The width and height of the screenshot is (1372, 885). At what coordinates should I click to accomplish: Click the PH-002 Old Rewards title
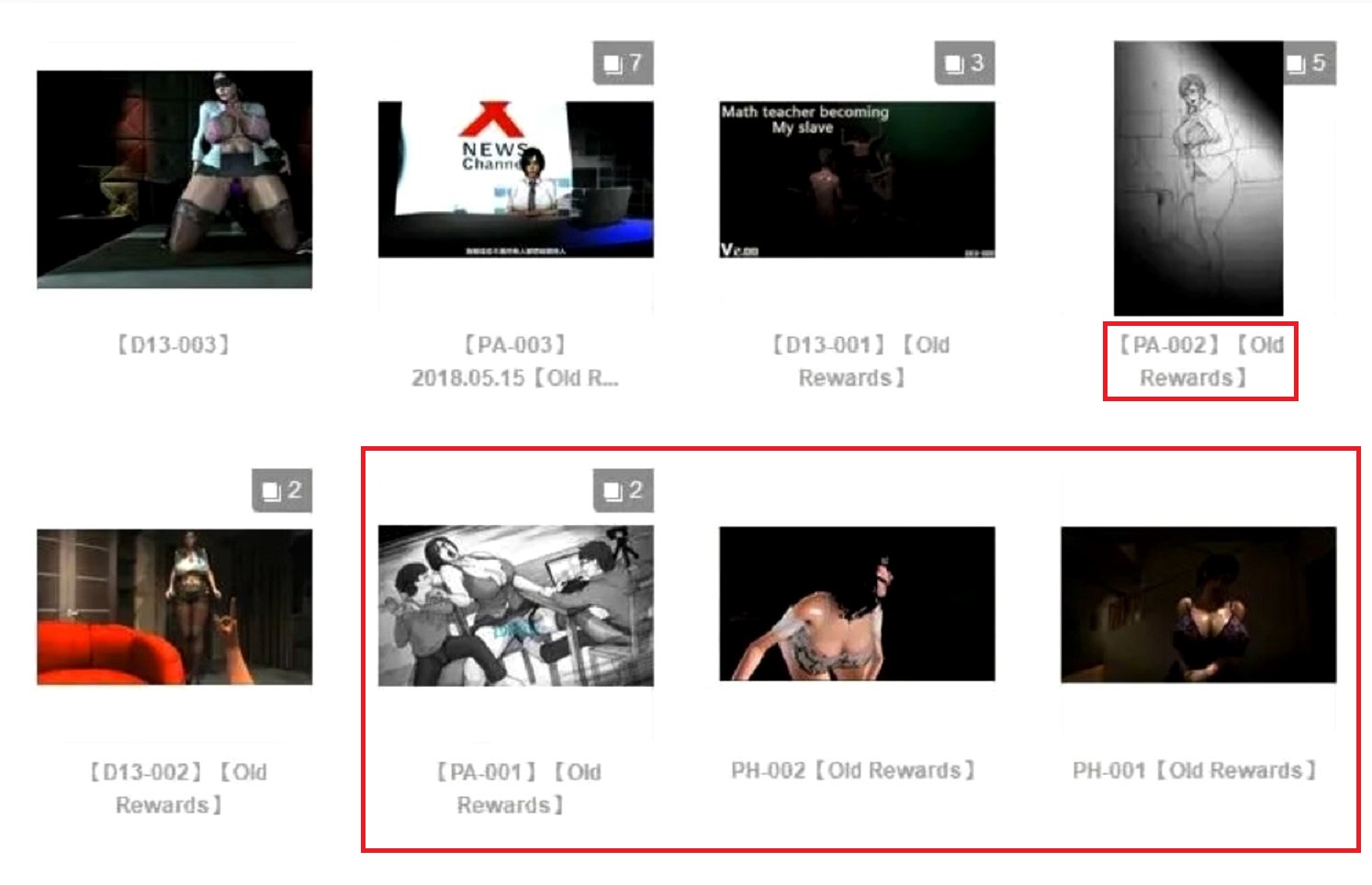pos(854,771)
